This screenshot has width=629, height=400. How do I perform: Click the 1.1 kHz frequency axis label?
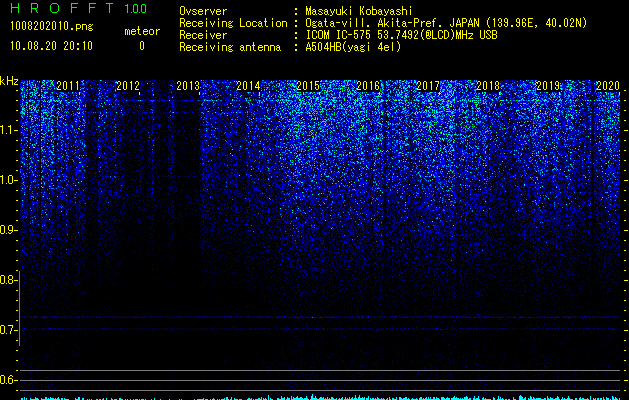(x=8, y=130)
